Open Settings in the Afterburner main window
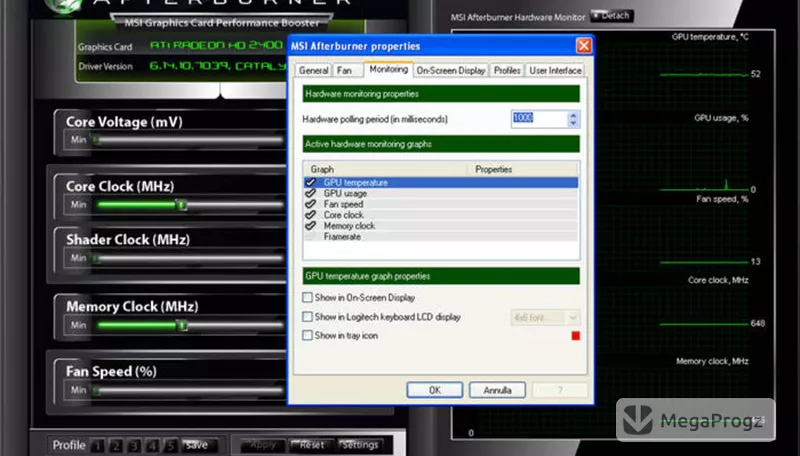 (360, 445)
